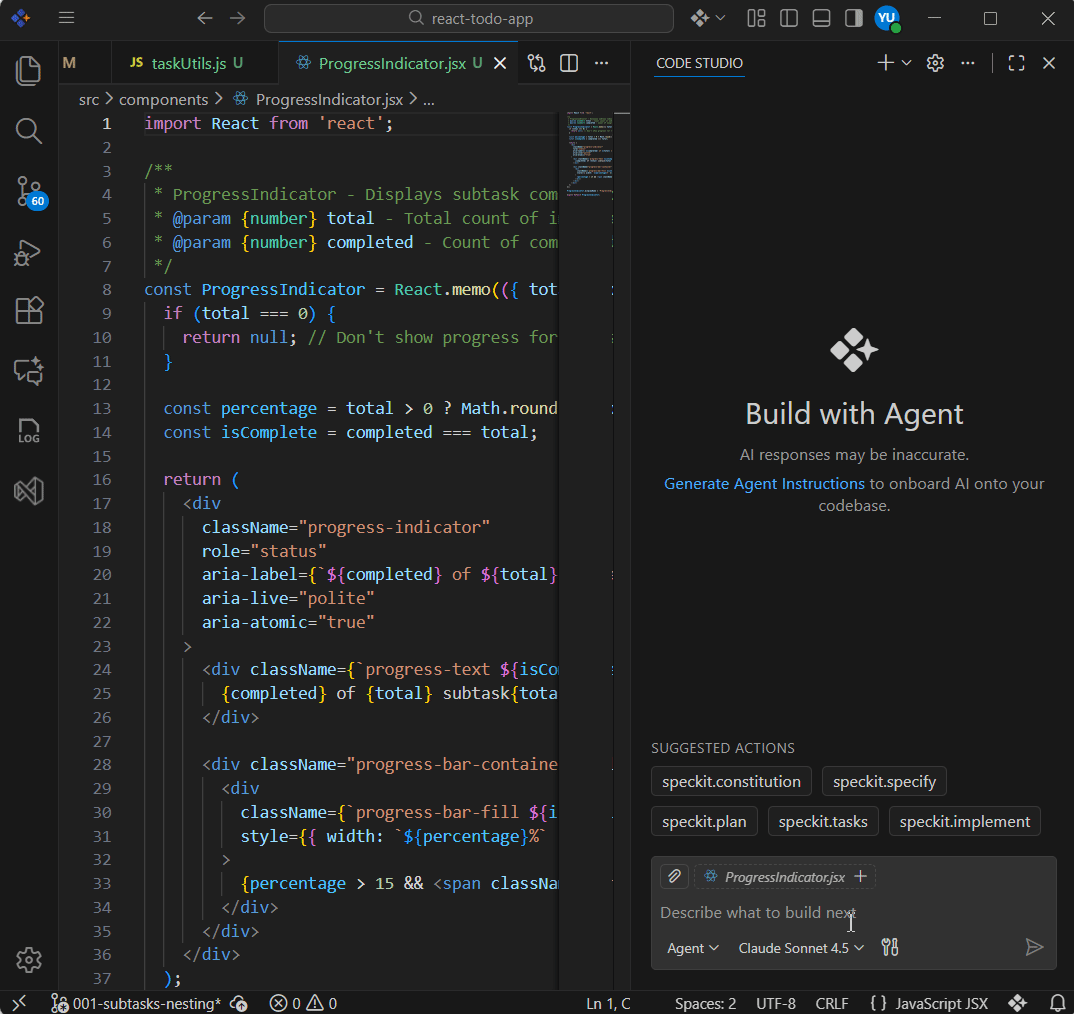Attach a file with the paperclip icon
1074x1014 pixels.
674,876
